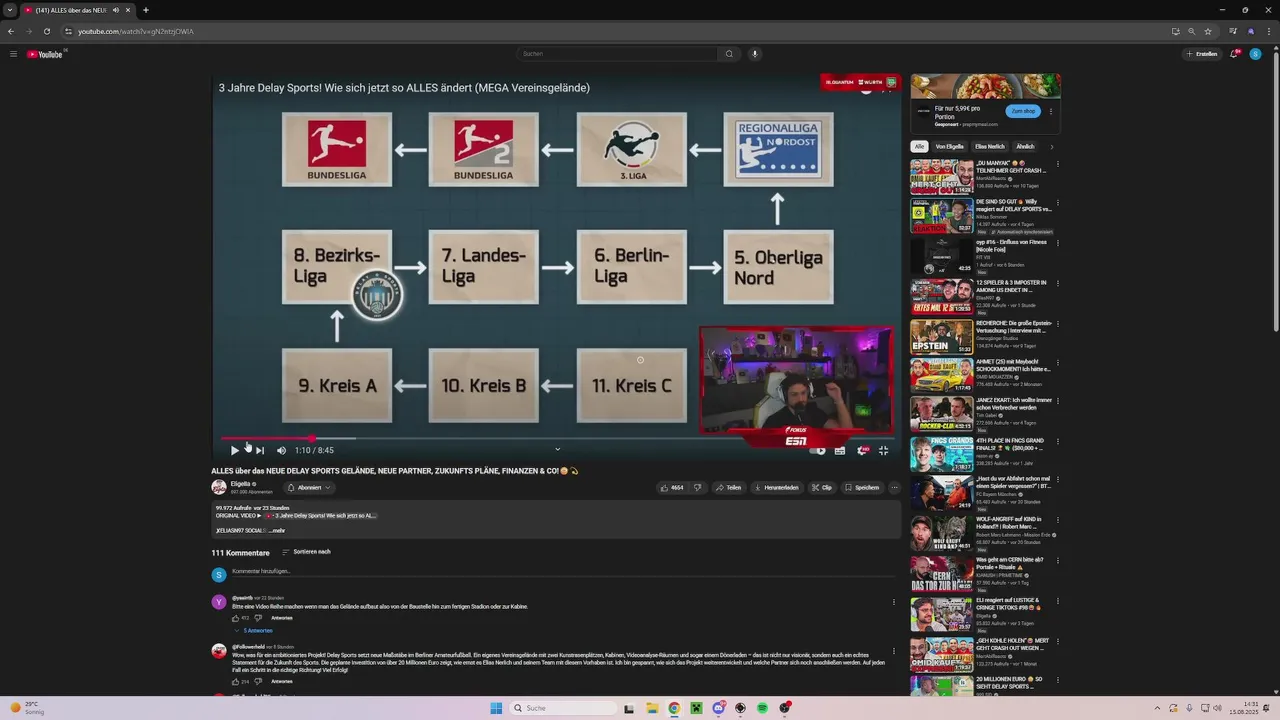
Task: Open the player settings gear
Action: pyautogui.click(x=862, y=451)
